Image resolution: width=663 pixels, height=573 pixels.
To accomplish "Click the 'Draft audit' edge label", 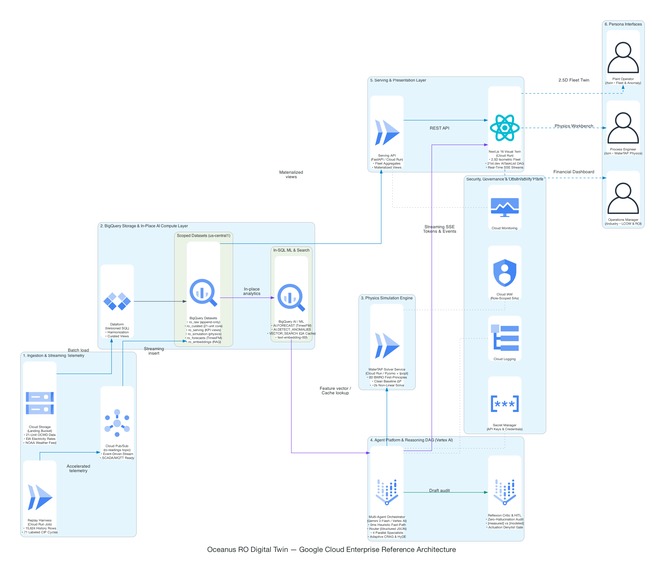I will pos(439,491).
